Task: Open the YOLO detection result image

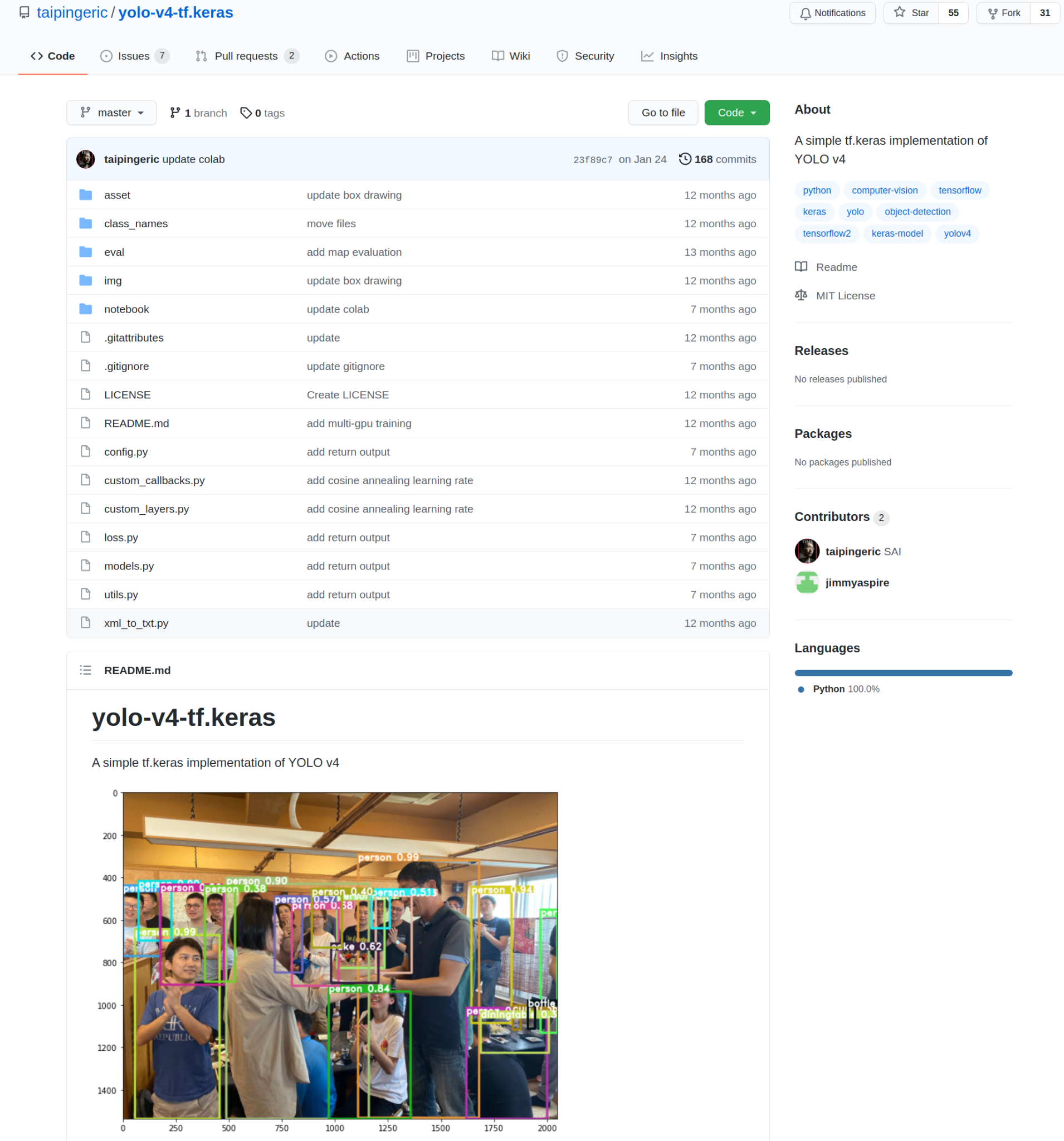Action: (326, 962)
